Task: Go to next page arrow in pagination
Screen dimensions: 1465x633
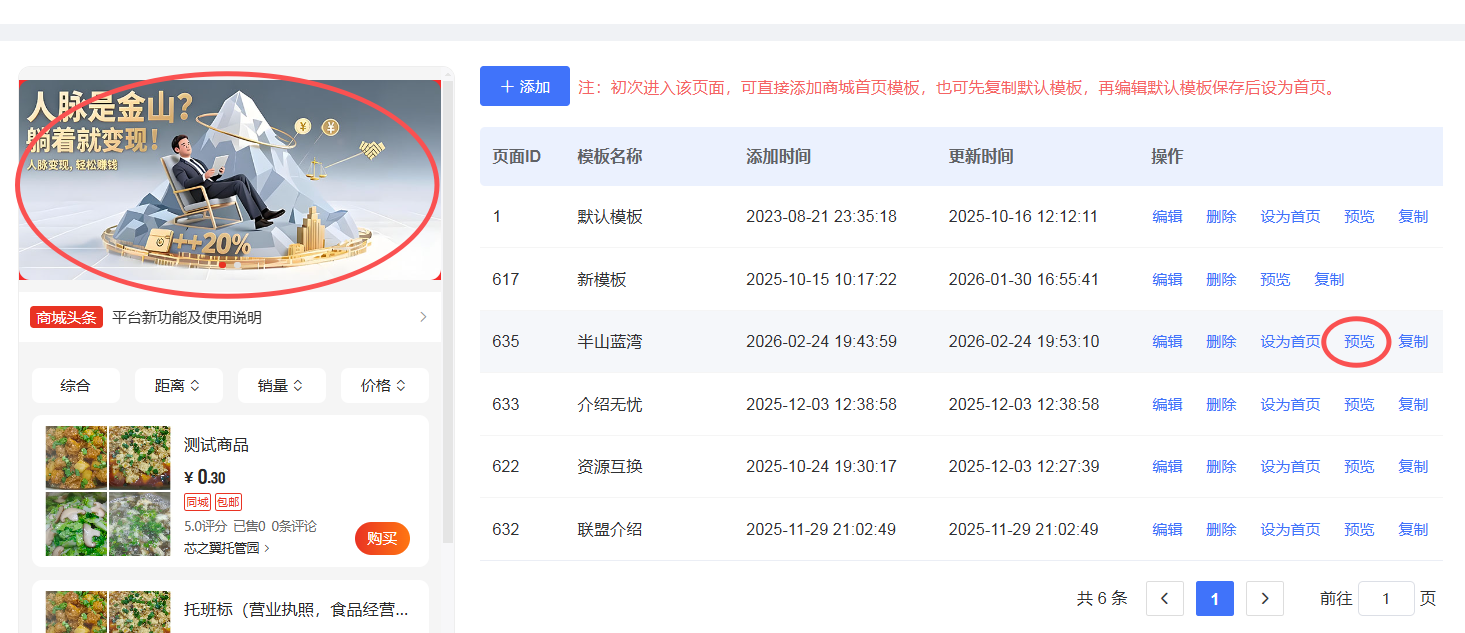Action: [1265, 598]
